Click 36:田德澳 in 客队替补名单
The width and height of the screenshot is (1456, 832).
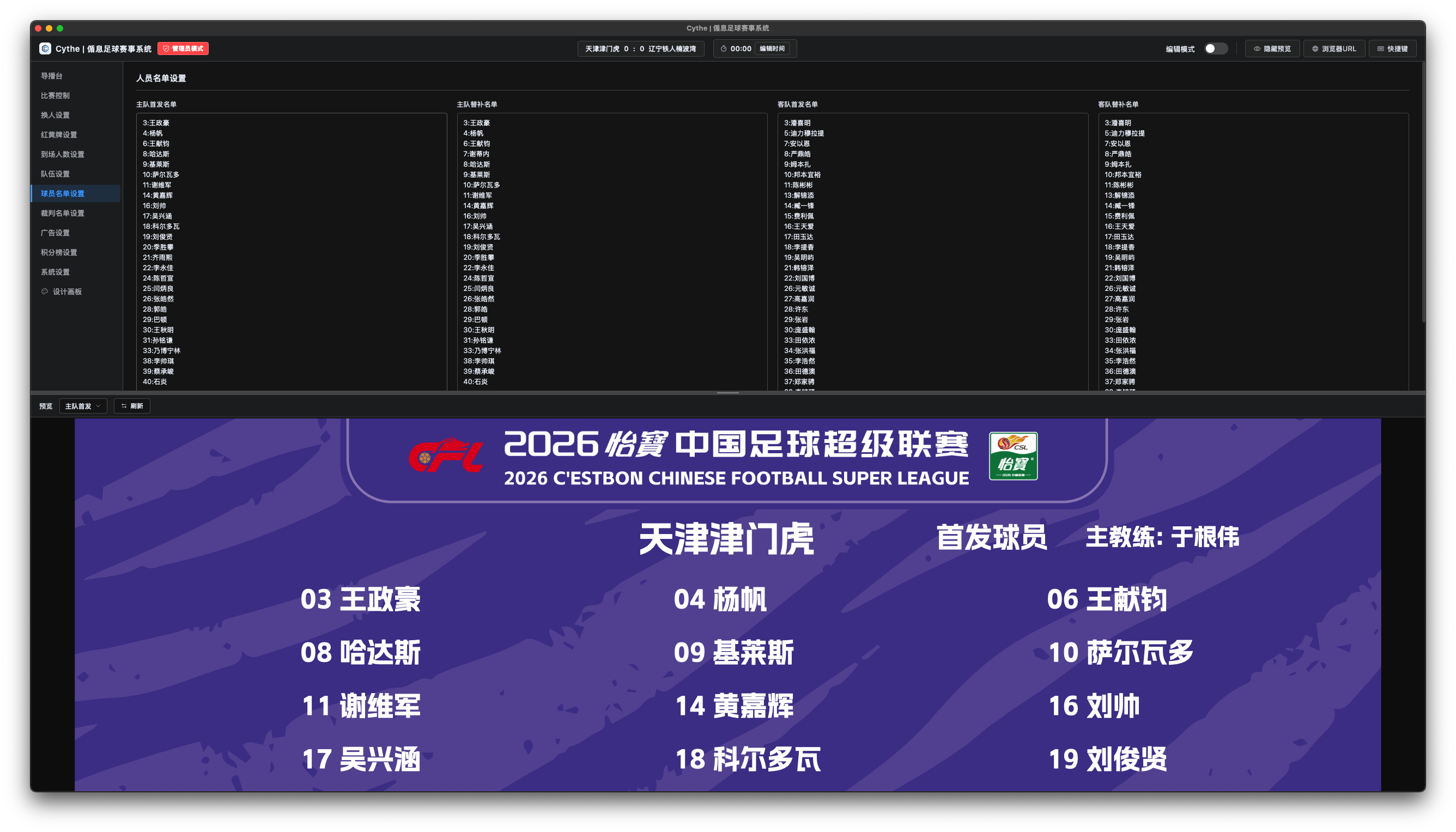(x=1120, y=372)
